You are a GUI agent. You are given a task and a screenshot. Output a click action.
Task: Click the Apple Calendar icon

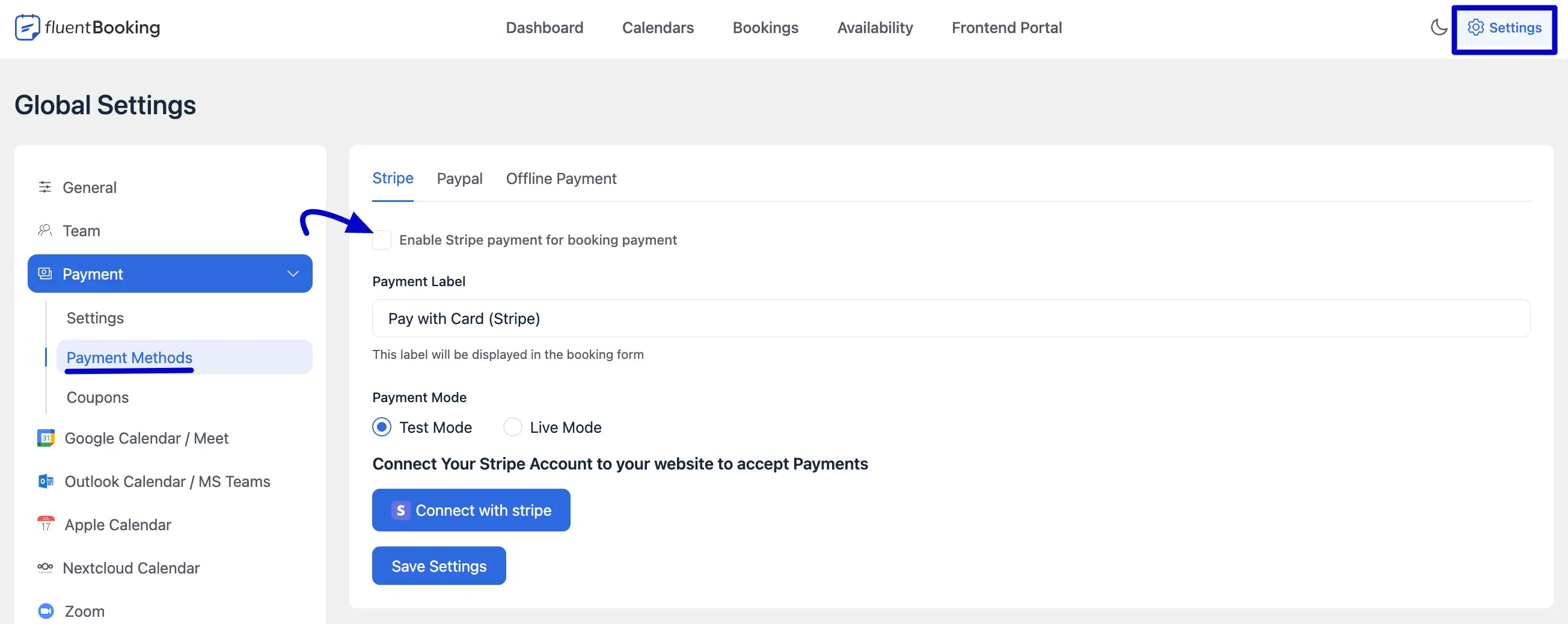[46, 525]
